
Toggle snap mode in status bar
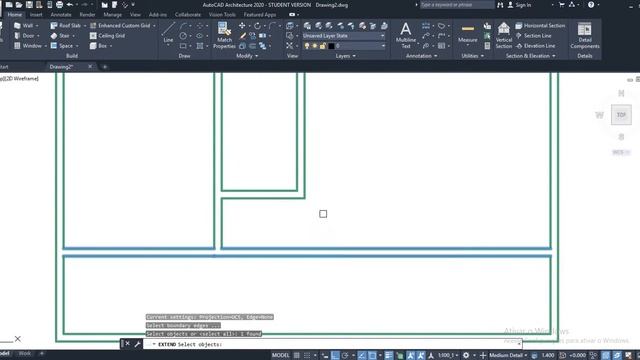[x=307, y=355]
